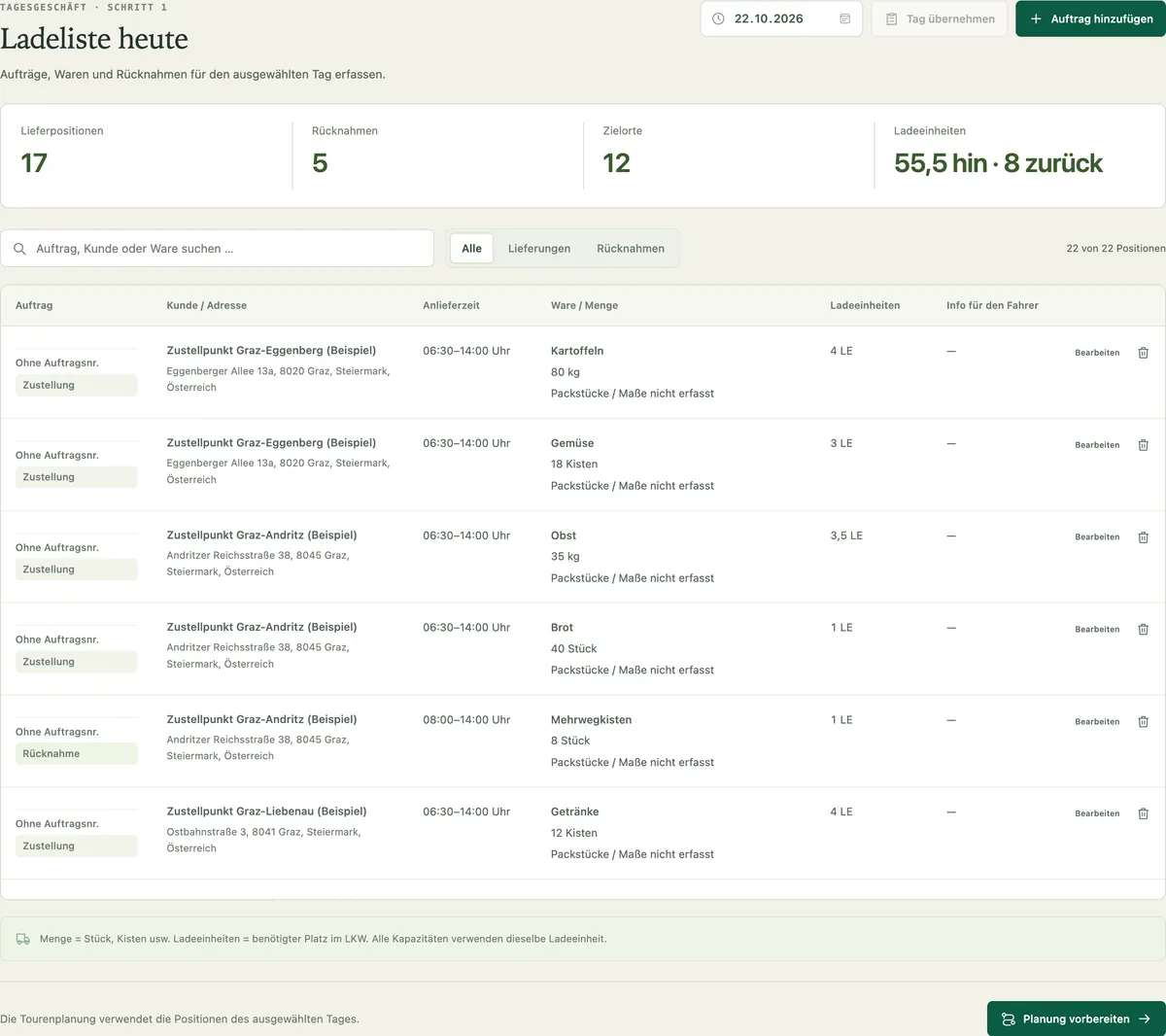1166x1036 pixels.
Task: Show all positions with the Alle tab
Action: (x=471, y=249)
